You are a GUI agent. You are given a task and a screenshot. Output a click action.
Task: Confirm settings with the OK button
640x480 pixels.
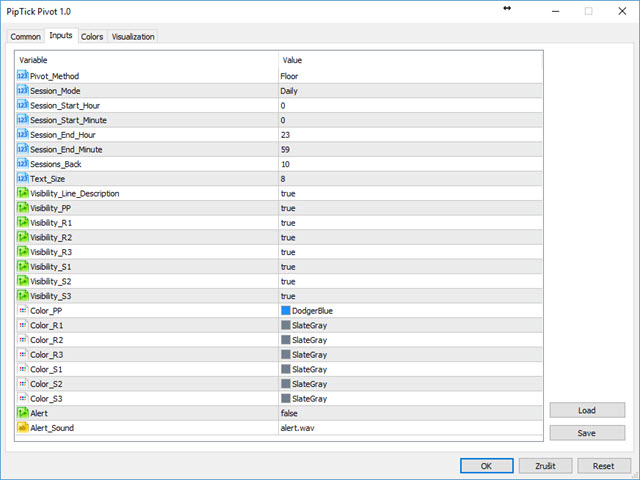pos(487,466)
